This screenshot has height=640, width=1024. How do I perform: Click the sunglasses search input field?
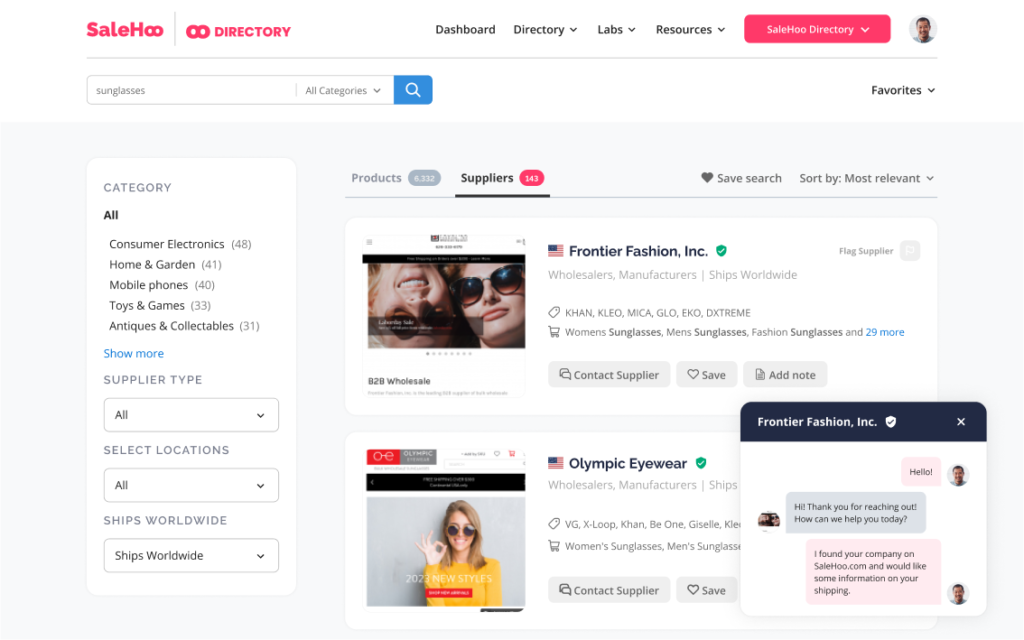coord(190,90)
